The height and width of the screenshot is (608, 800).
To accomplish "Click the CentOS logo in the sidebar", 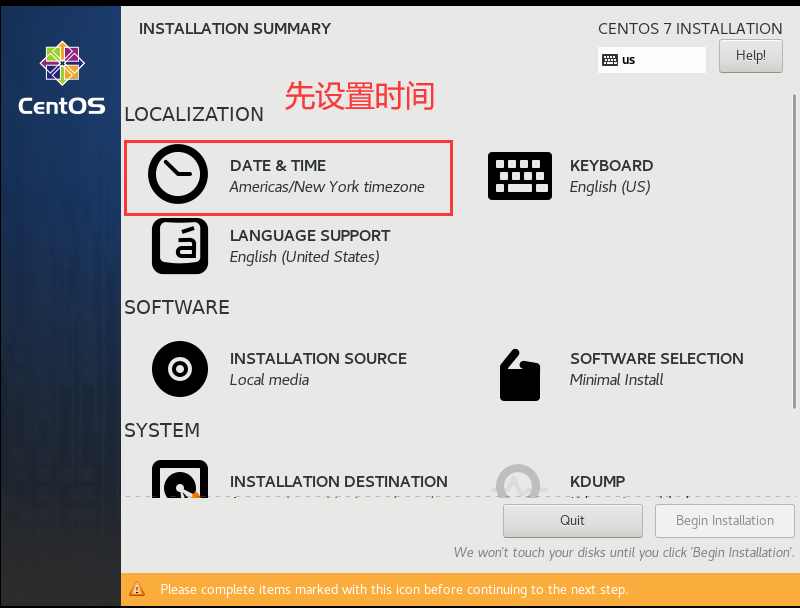I will click(62, 78).
